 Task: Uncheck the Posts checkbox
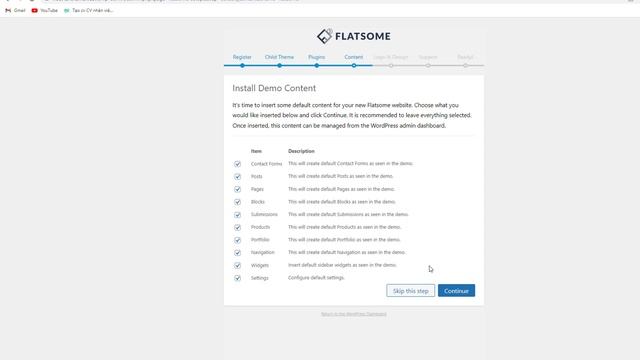tap(238, 177)
